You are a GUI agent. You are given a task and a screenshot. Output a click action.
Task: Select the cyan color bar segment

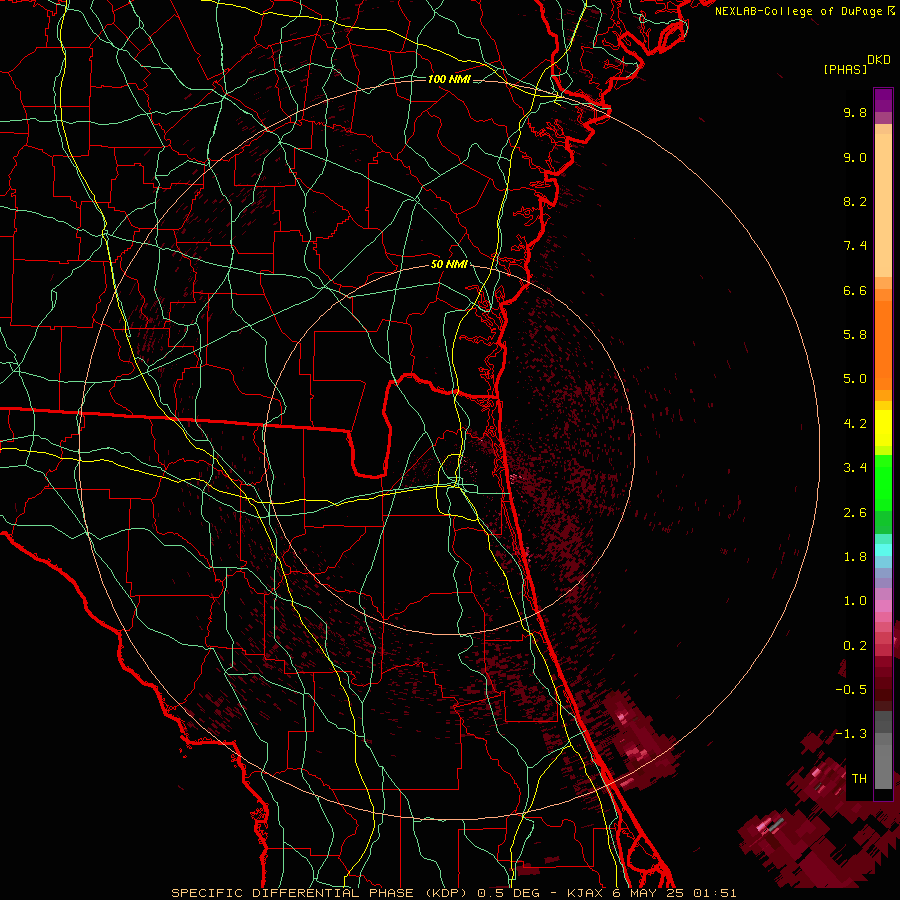[883, 550]
